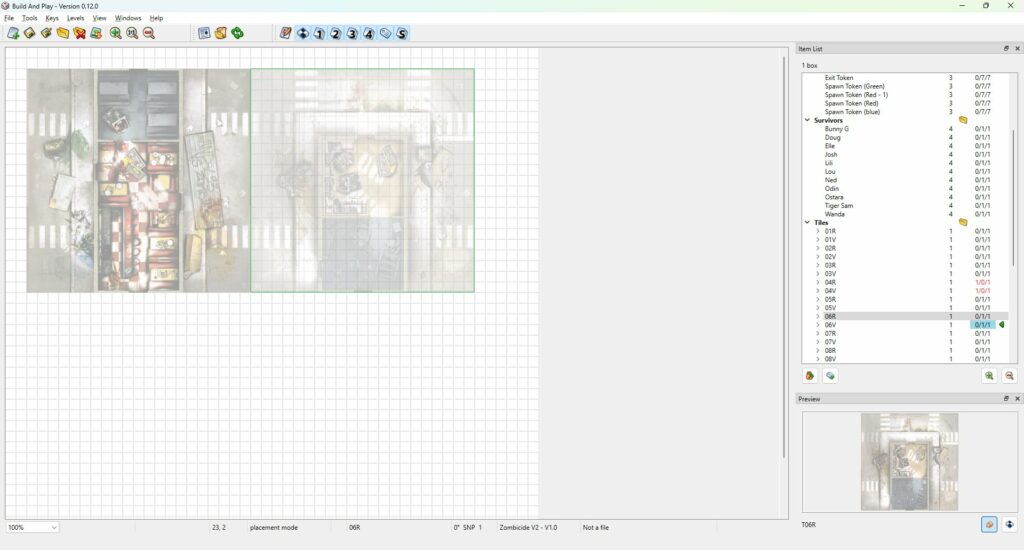Toggle layer 1 visibility button

(x=319, y=33)
